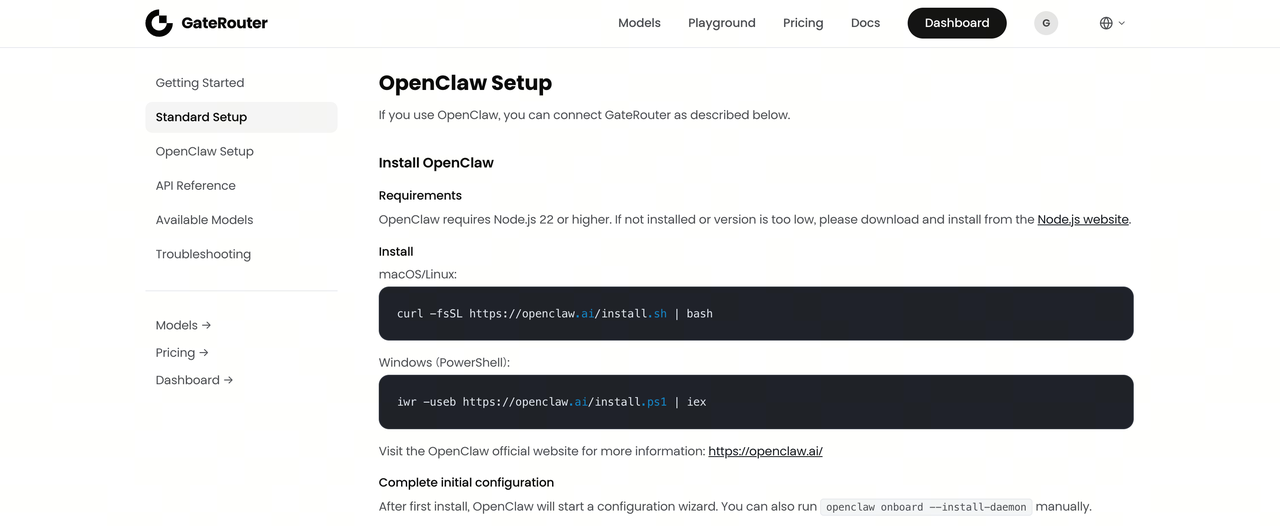Go to the Models navigation item
Image resolution: width=1280 pixels, height=526 pixels.
click(x=639, y=23)
